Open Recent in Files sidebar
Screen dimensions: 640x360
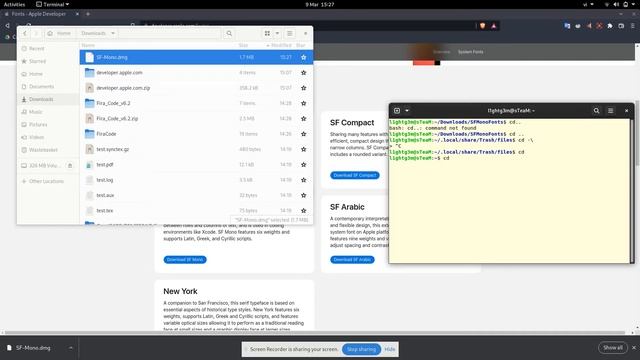click(x=48, y=49)
